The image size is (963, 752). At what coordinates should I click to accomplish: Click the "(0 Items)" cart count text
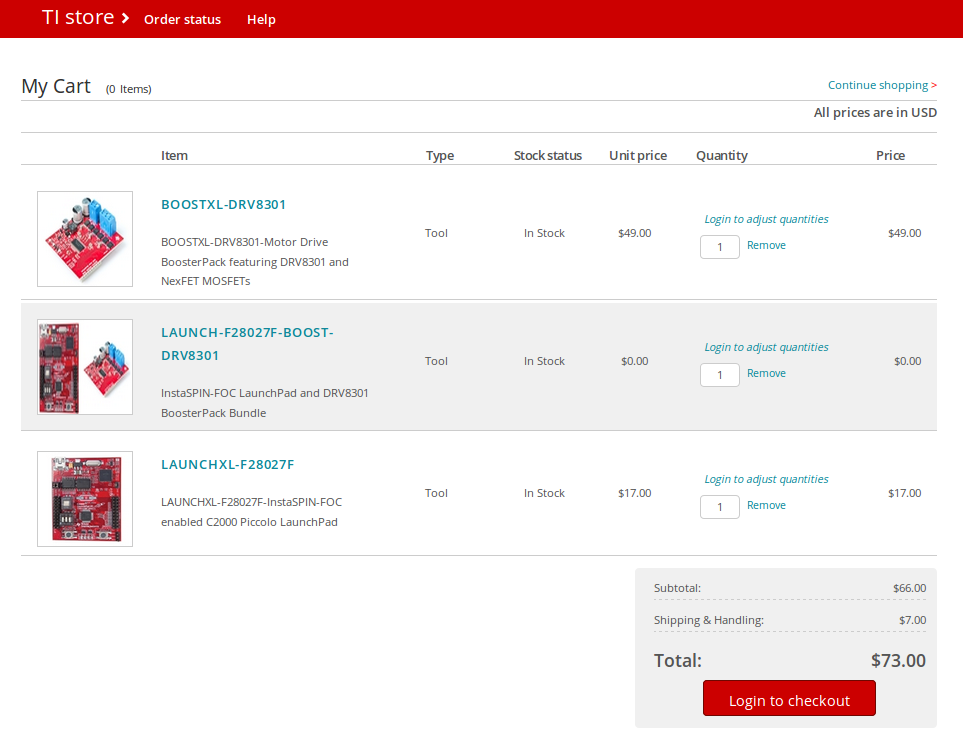[128, 89]
